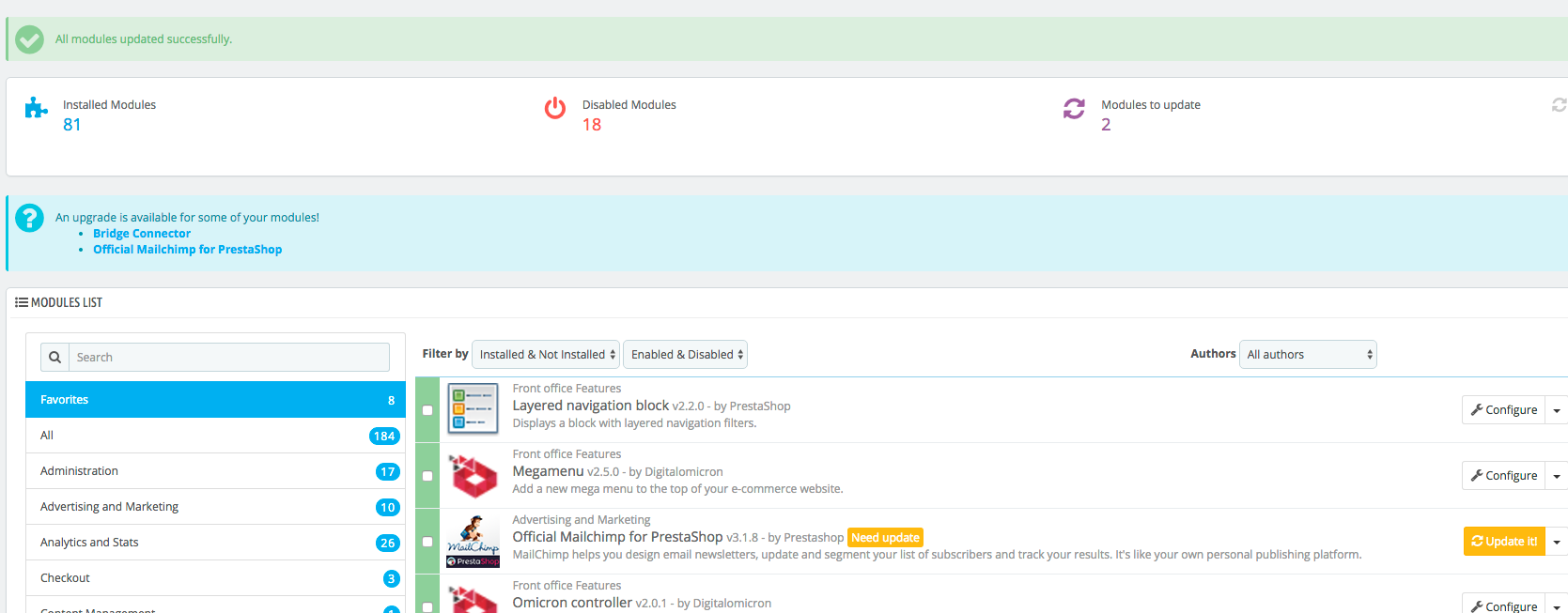Select the Checkout category
Image resolution: width=1568 pixels, height=613 pixels.
[215, 578]
